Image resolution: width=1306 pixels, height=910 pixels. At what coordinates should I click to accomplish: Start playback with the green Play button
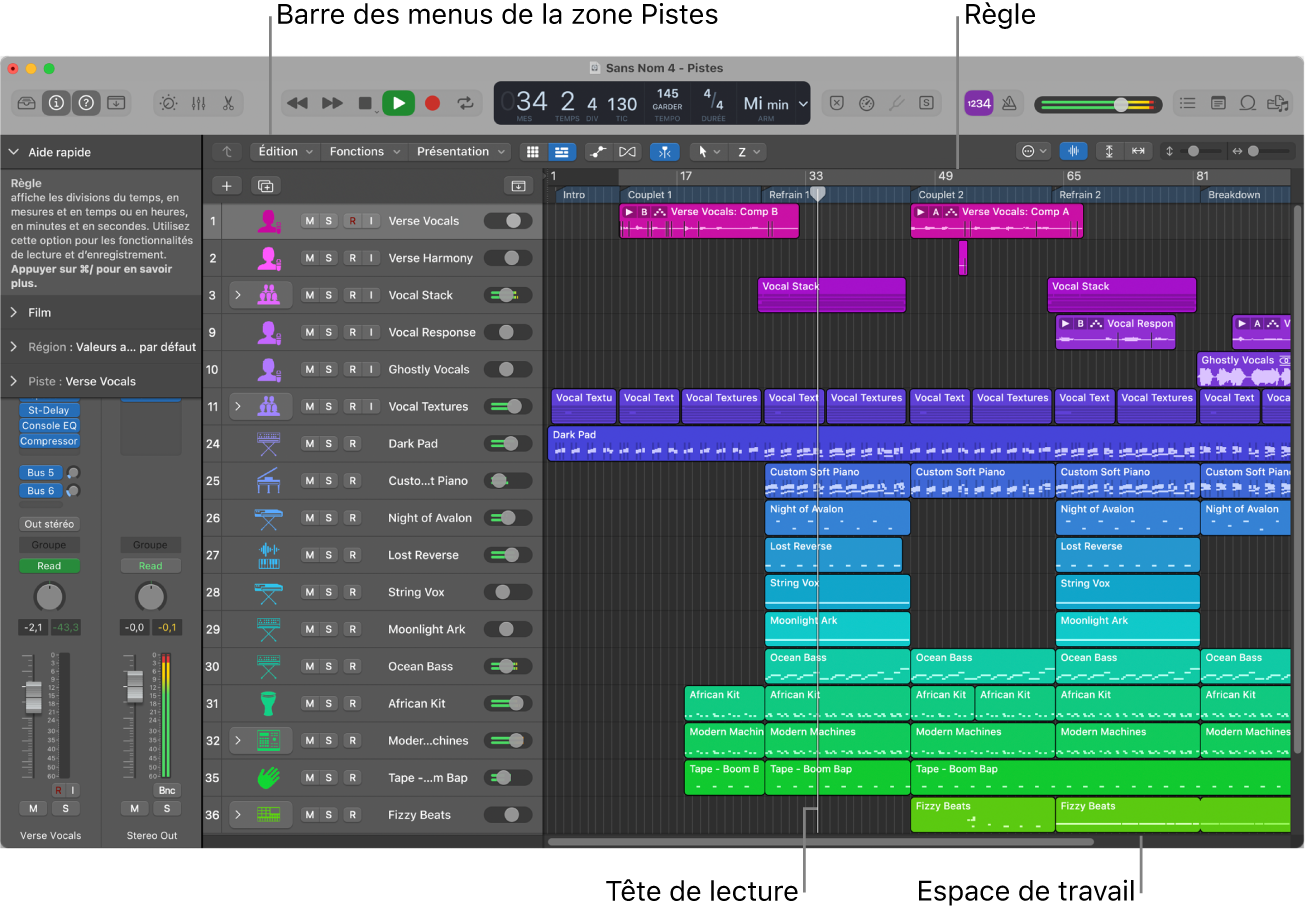click(x=398, y=103)
